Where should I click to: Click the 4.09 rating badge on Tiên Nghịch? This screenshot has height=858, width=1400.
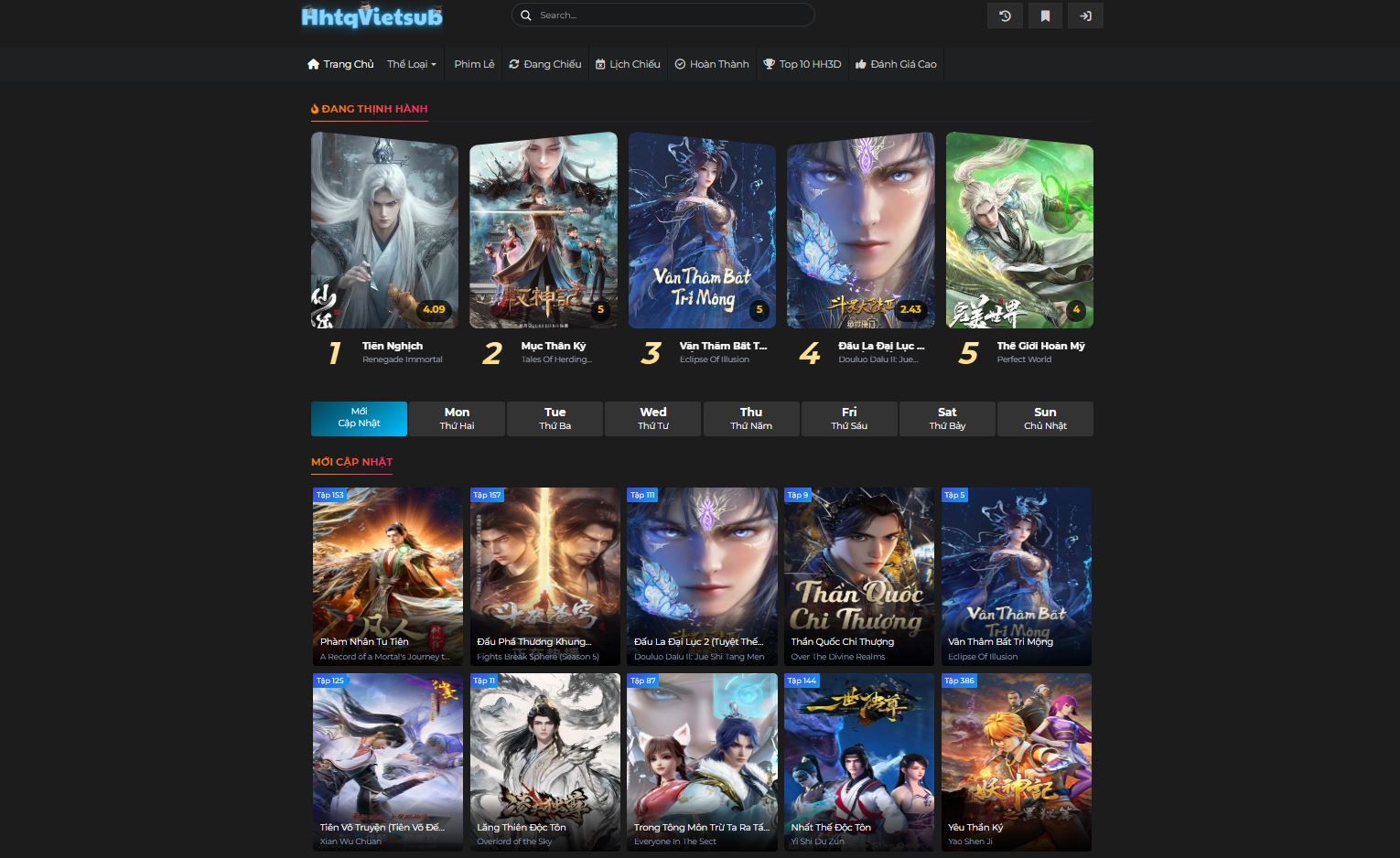tap(434, 309)
